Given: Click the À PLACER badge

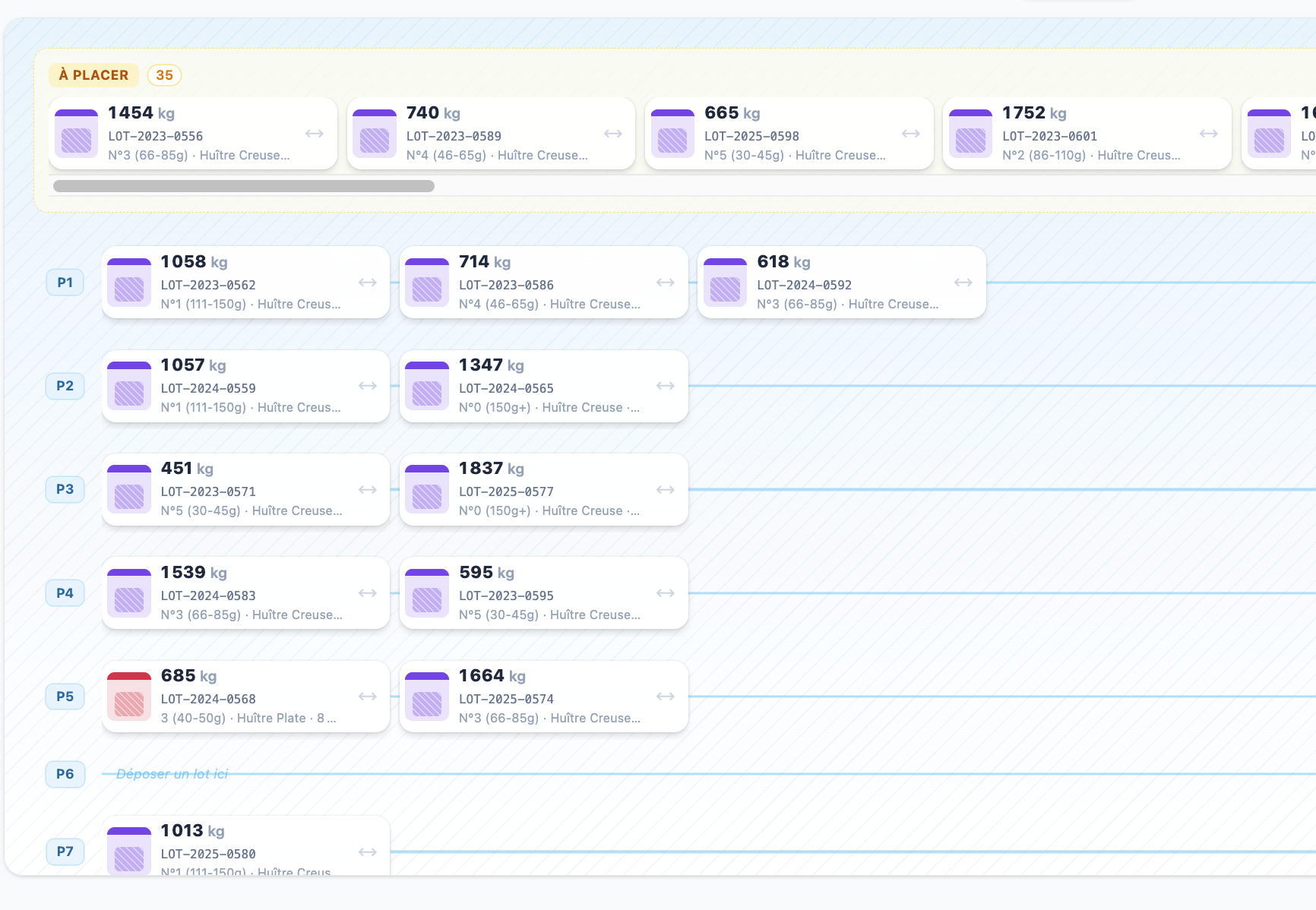Looking at the screenshot, I should (x=93, y=75).
